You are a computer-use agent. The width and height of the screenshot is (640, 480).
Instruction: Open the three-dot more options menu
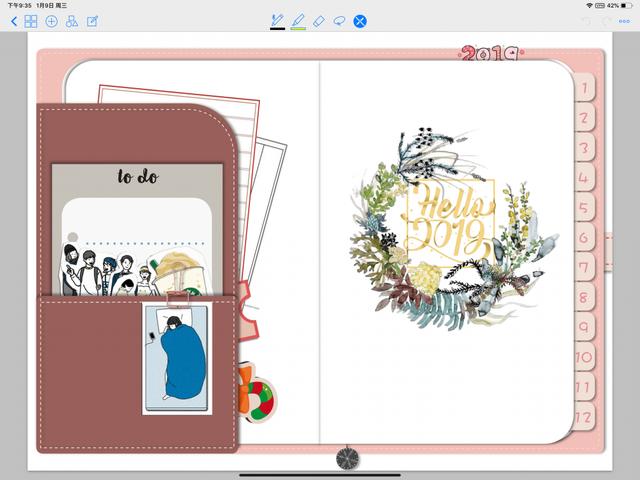click(626, 21)
